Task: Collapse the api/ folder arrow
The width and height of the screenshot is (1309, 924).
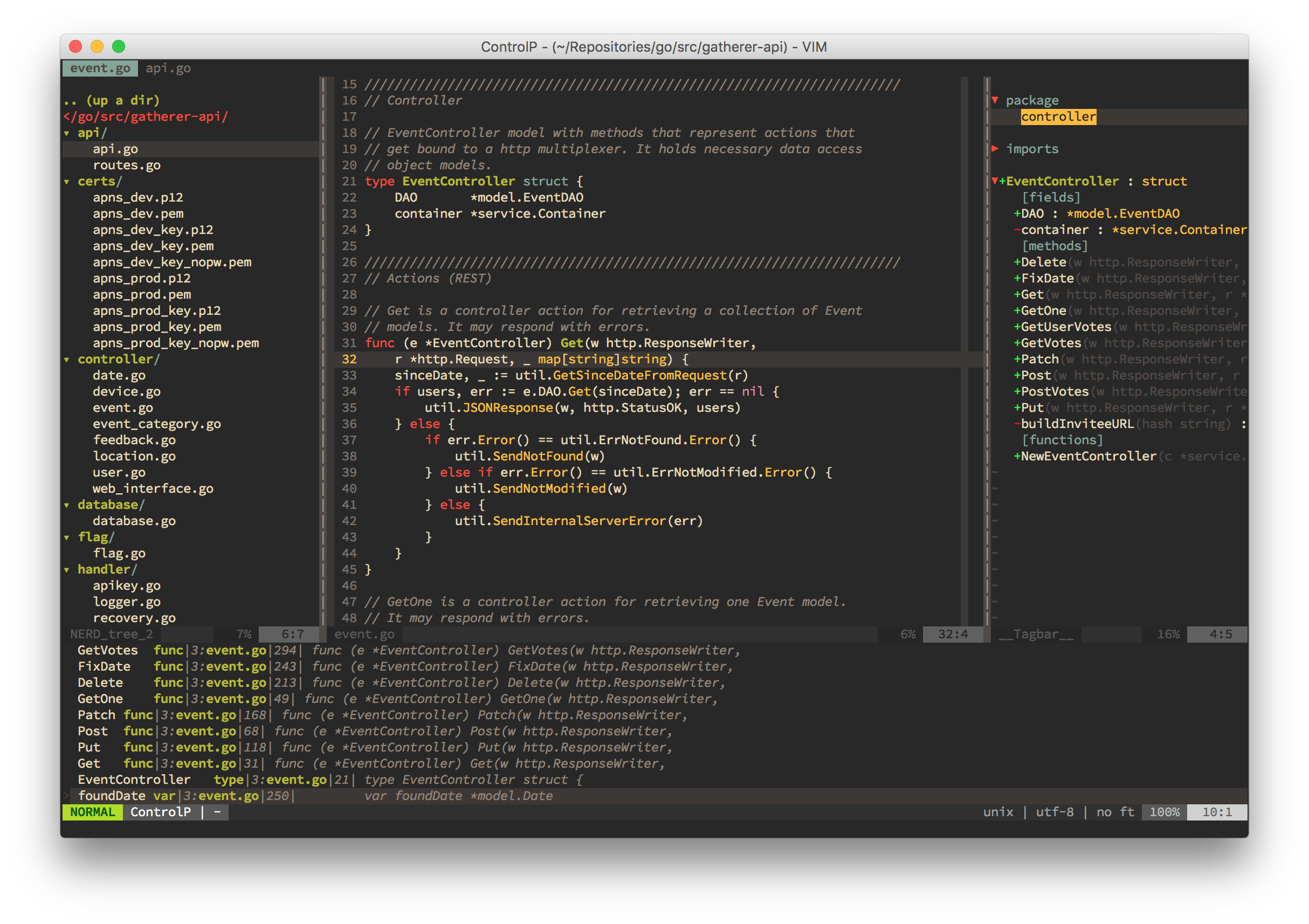Action: 67,133
